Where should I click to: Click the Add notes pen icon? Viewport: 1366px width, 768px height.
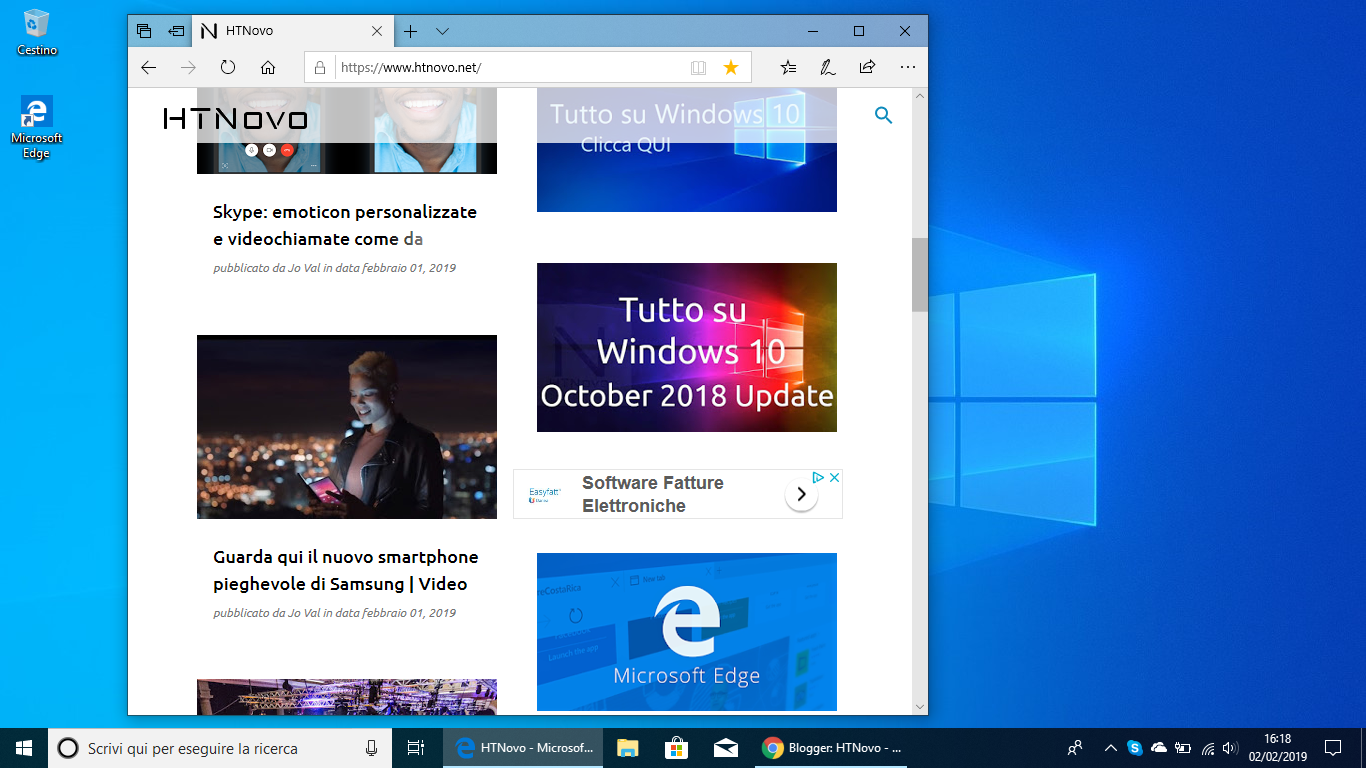(x=827, y=67)
